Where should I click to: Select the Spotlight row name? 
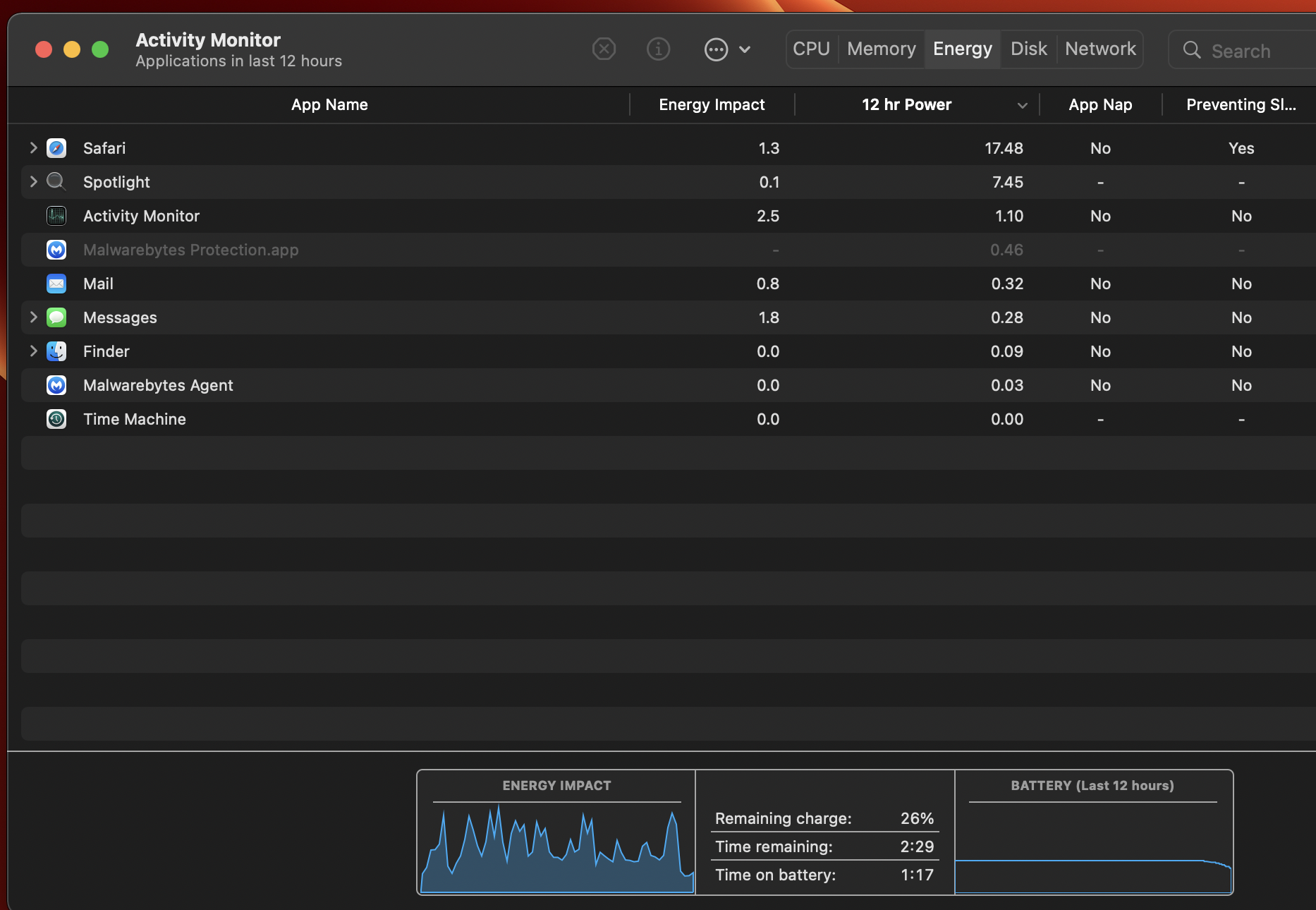(x=116, y=182)
